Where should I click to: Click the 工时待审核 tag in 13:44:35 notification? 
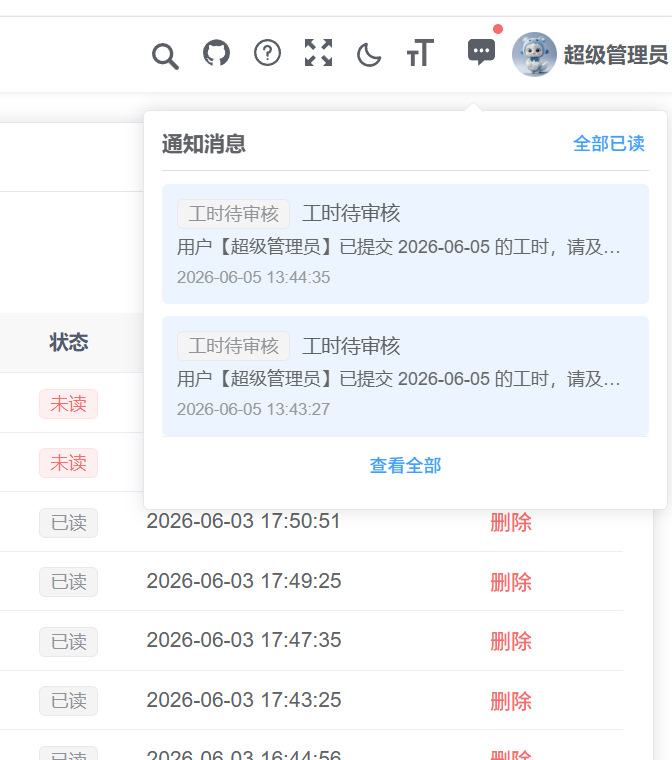[x=233, y=214]
